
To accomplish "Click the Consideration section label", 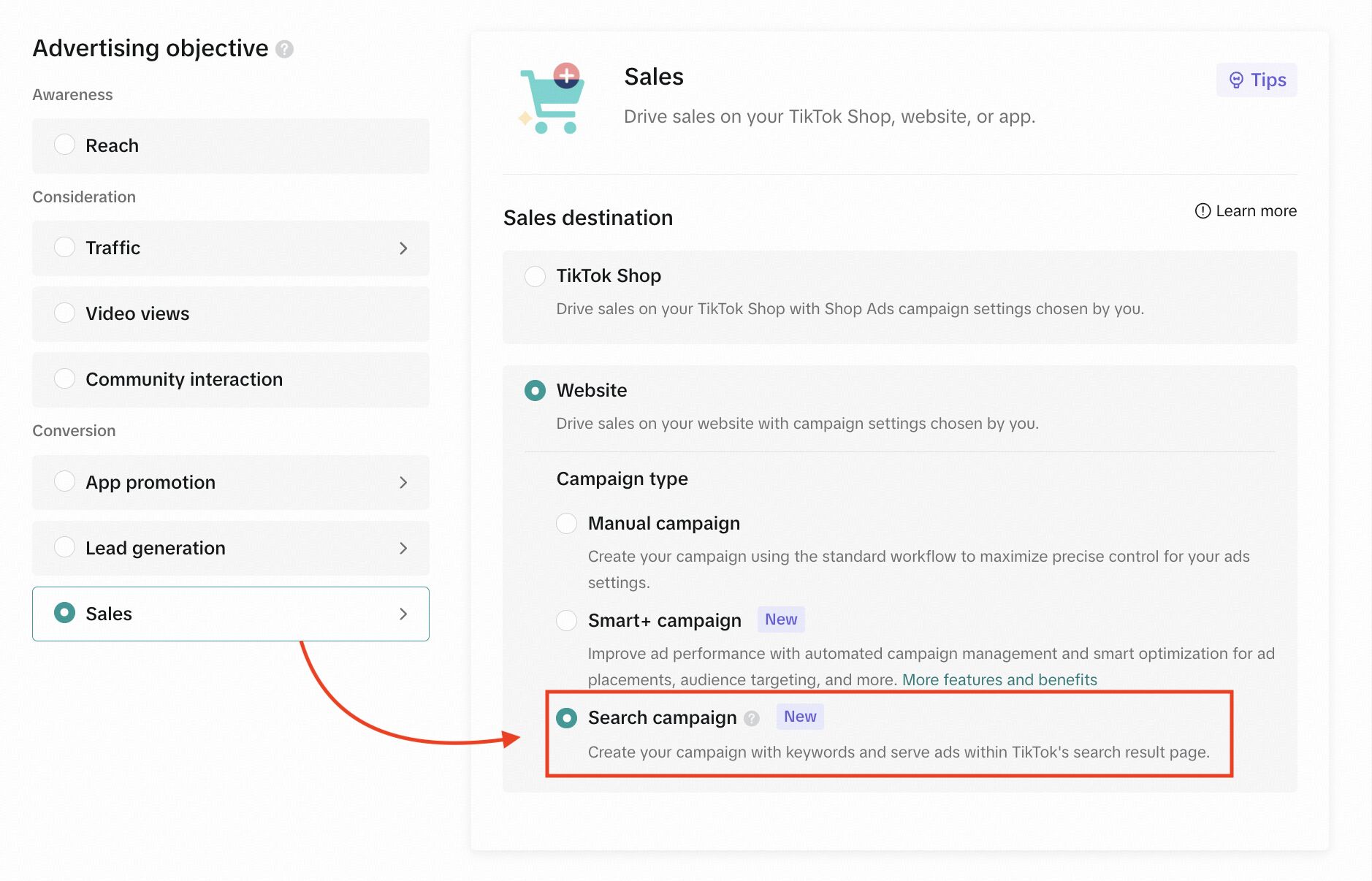I will click(84, 197).
